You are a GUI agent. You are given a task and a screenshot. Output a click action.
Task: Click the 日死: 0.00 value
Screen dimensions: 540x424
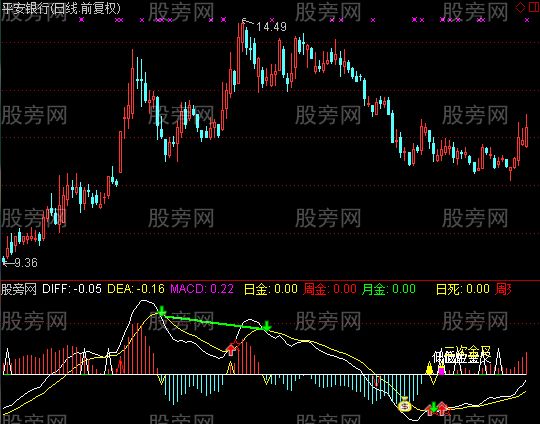(x=463, y=289)
